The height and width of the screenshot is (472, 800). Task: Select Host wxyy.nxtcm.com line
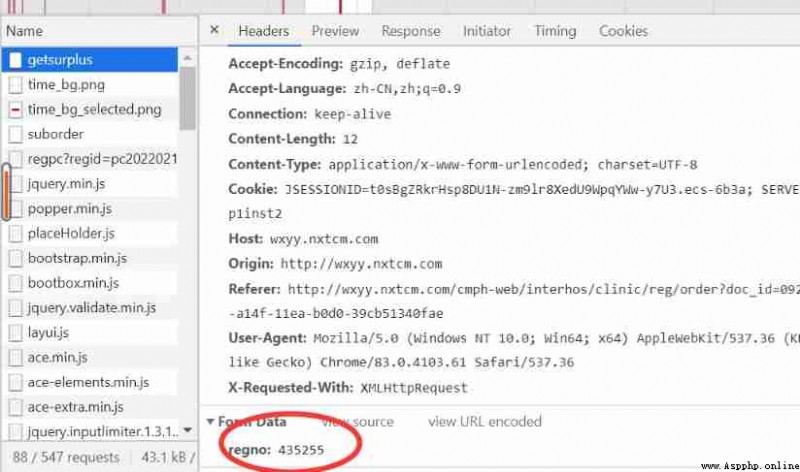pos(303,239)
